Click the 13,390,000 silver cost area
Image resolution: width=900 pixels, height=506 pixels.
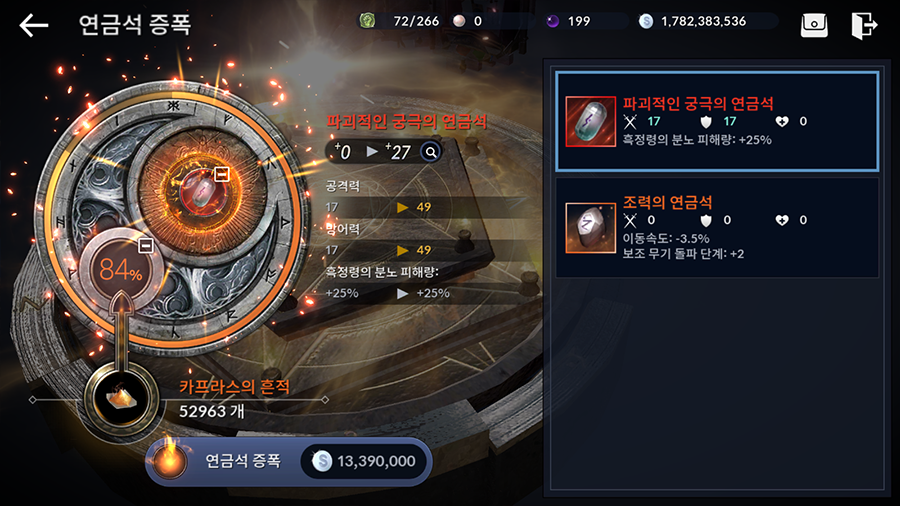point(364,461)
